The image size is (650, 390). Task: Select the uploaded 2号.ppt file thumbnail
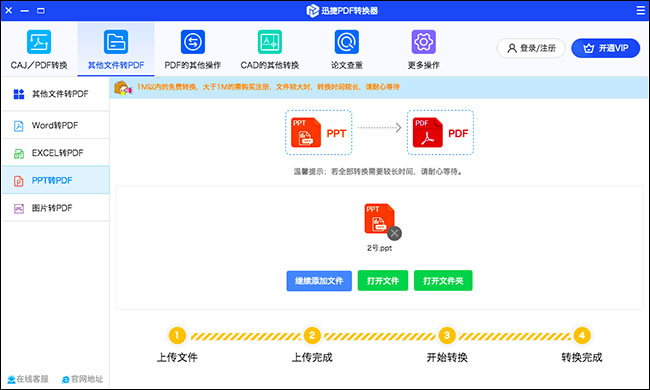[379, 218]
